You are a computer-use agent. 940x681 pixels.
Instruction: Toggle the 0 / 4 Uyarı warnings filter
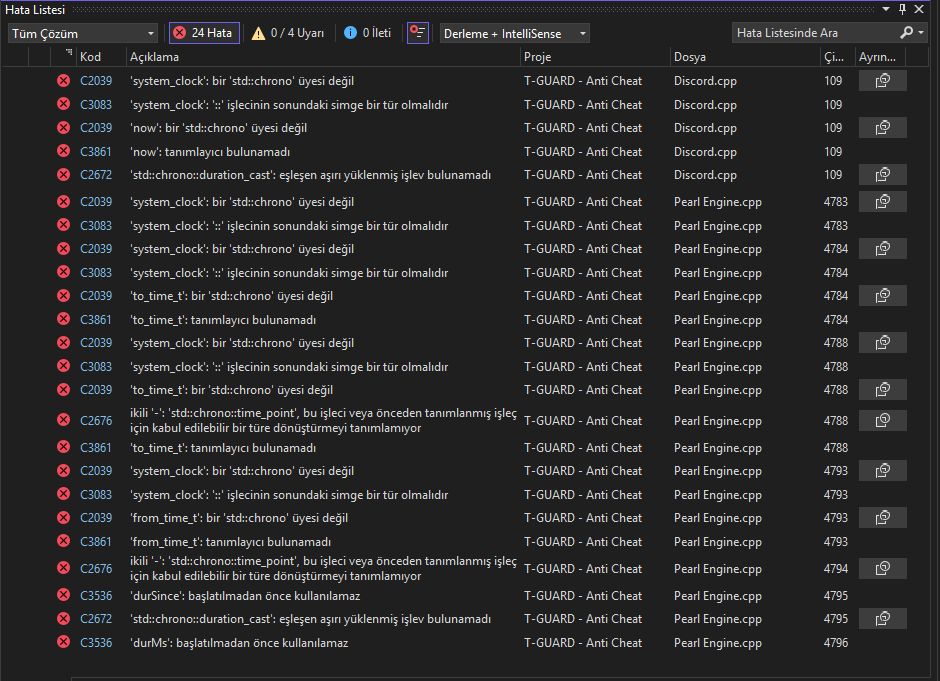(x=288, y=33)
